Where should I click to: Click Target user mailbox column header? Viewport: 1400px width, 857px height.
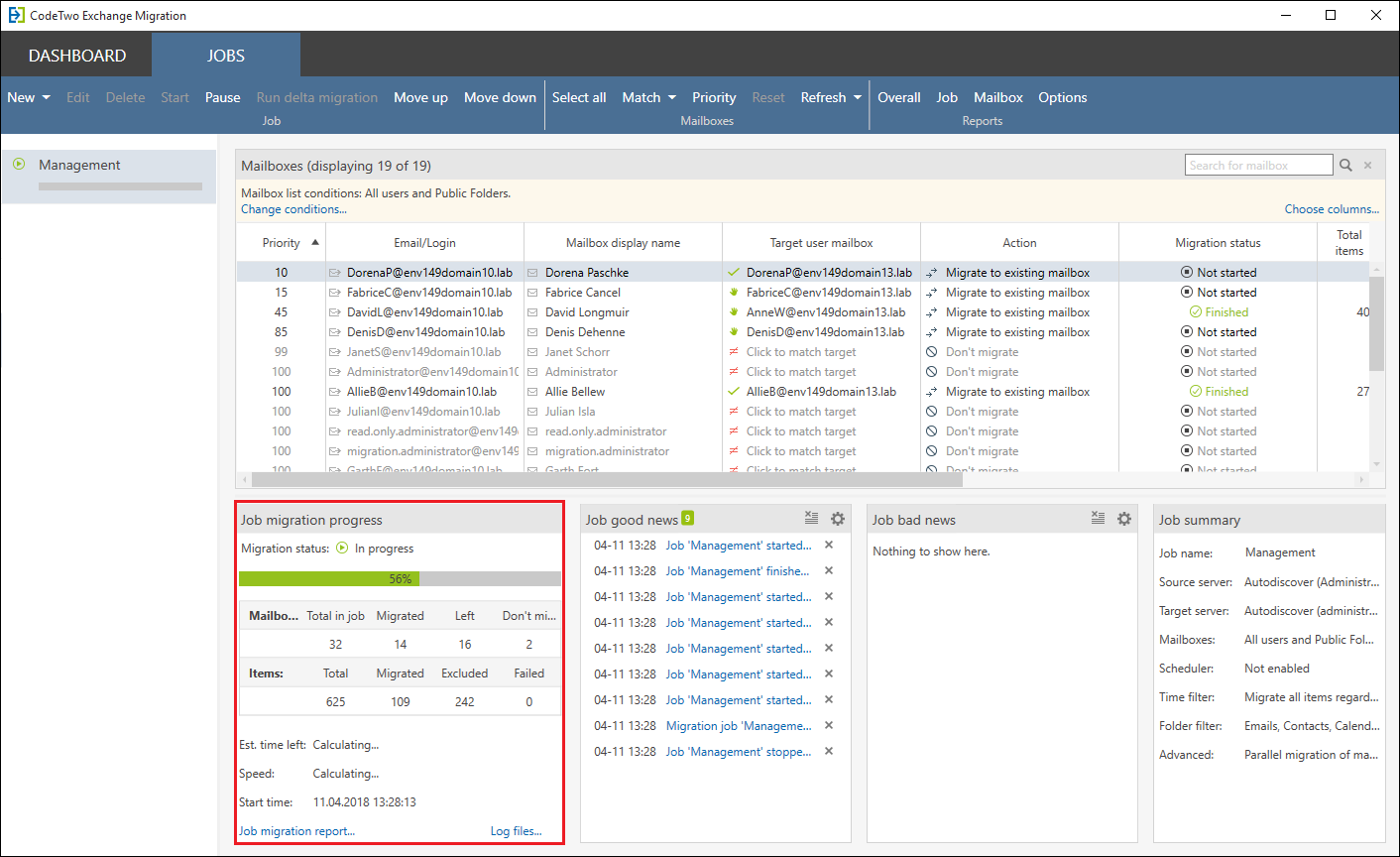821,243
